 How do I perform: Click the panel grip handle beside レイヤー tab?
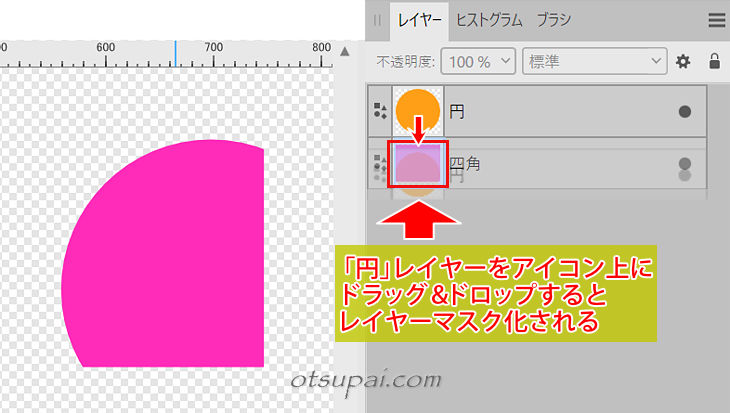tap(378, 20)
